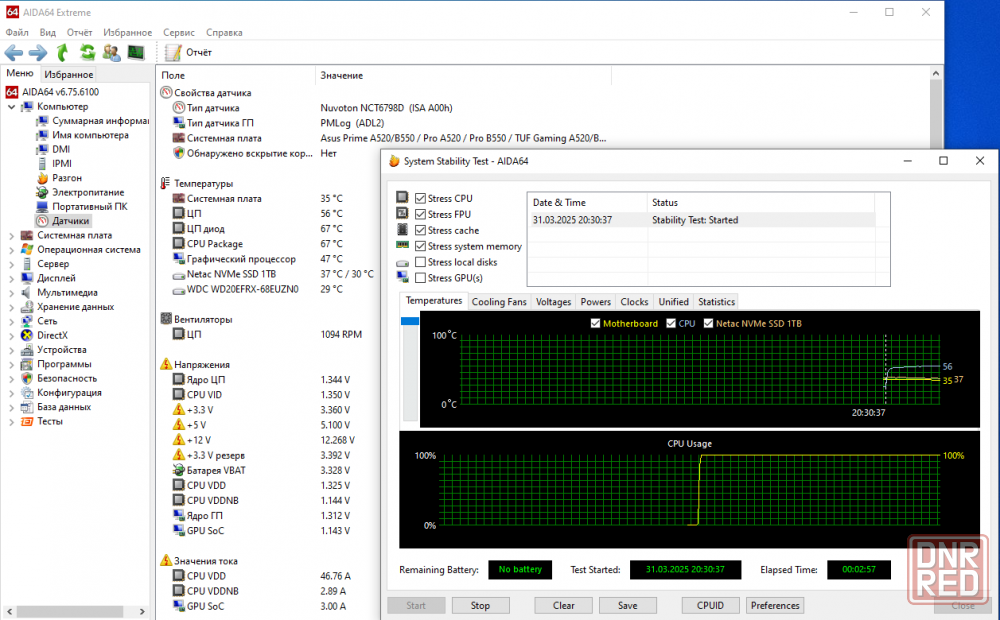Viewport: 1000px width, 620px height.
Task: Click the Отчёт report toolbar button
Action: (x=188, y=52)
